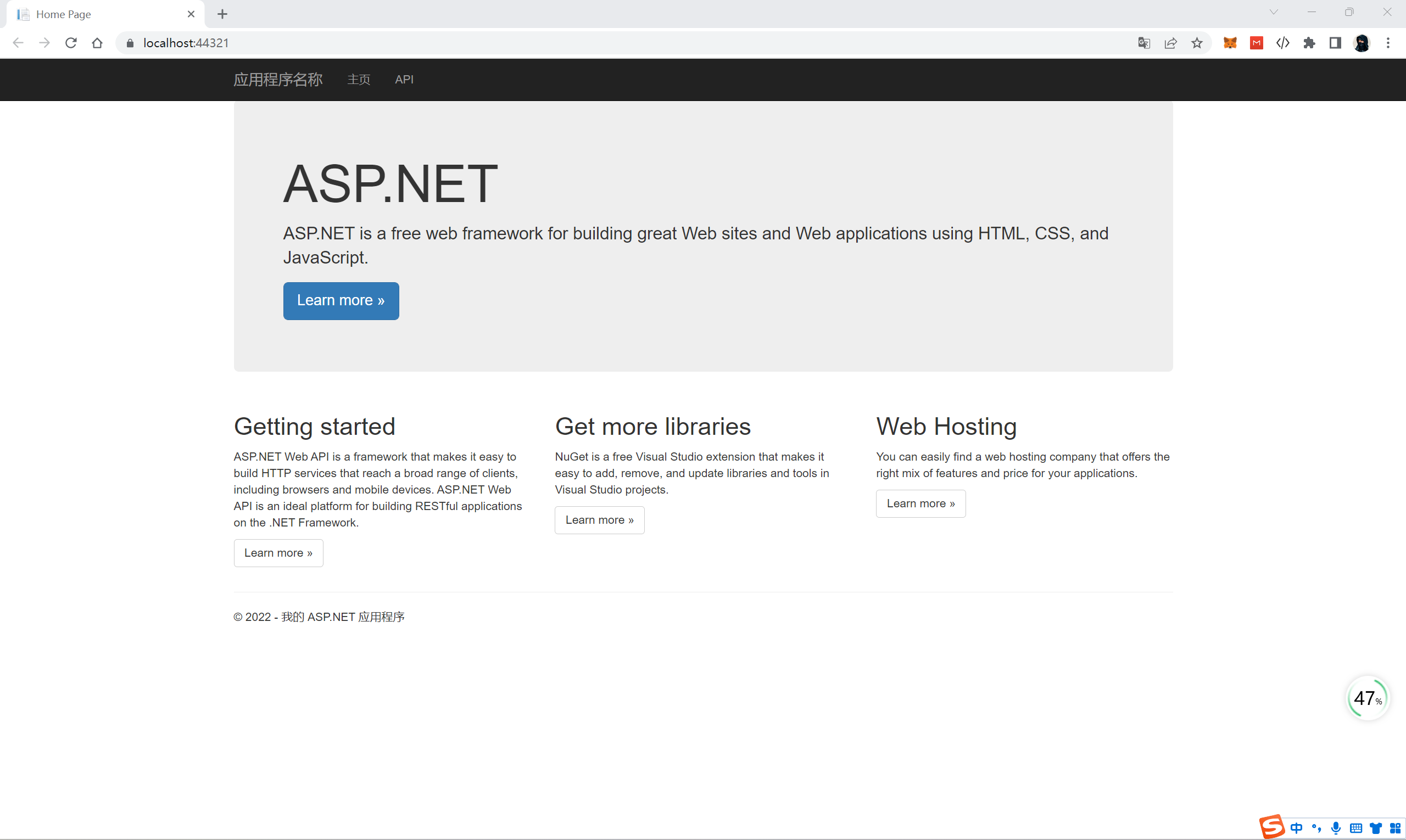Go to browser home page

[97, 43]
